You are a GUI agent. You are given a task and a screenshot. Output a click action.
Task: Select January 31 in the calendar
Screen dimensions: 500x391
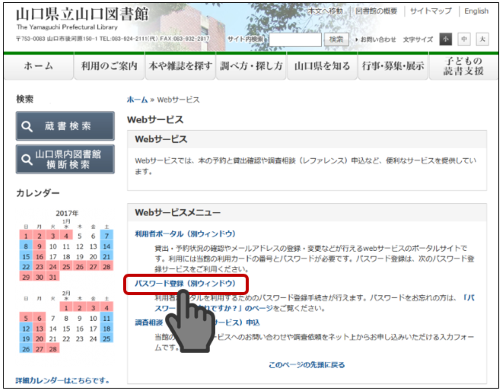coord(53,277)
